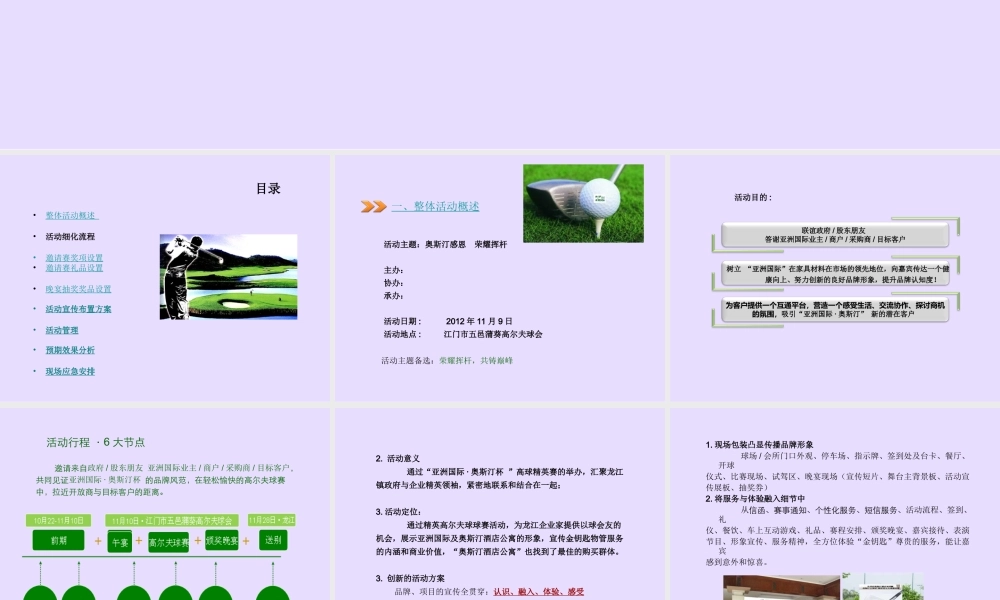Click the 11月10日·江门市五邑蒲葵高尔夫球会 date label
This screenshot has width=1000, height=600.
tap(172, 520)
